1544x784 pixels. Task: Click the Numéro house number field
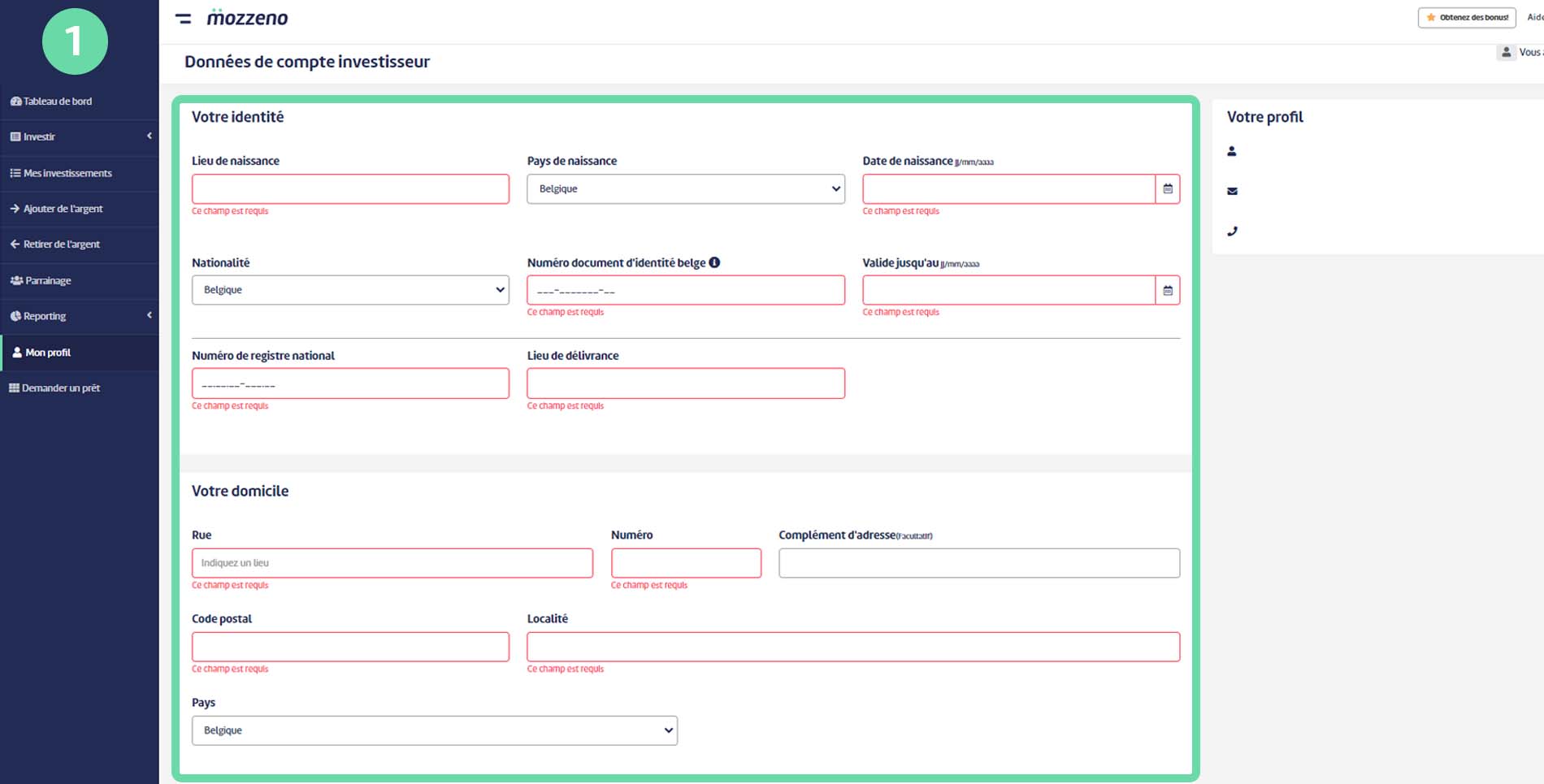click(x=686, y=563)
